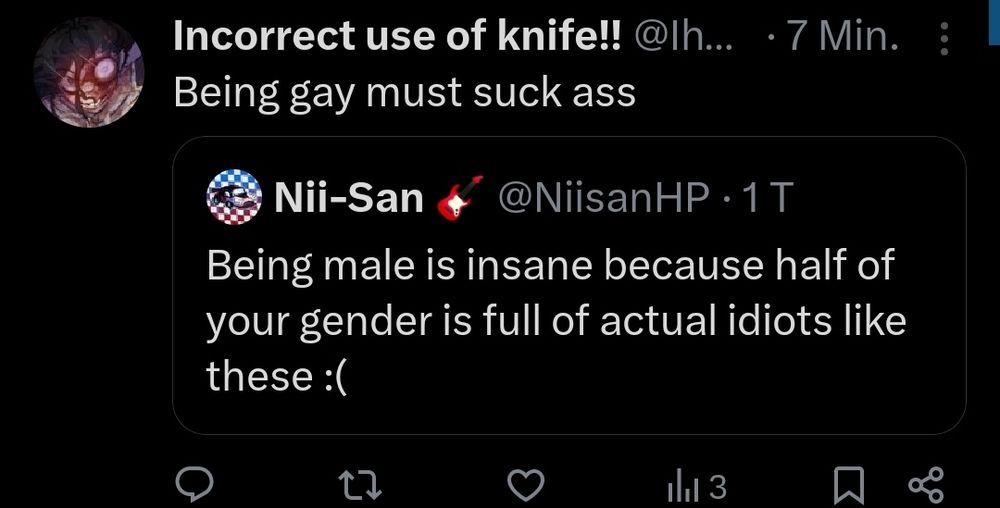Like the tweet with the heart icon

pos(526,486)
